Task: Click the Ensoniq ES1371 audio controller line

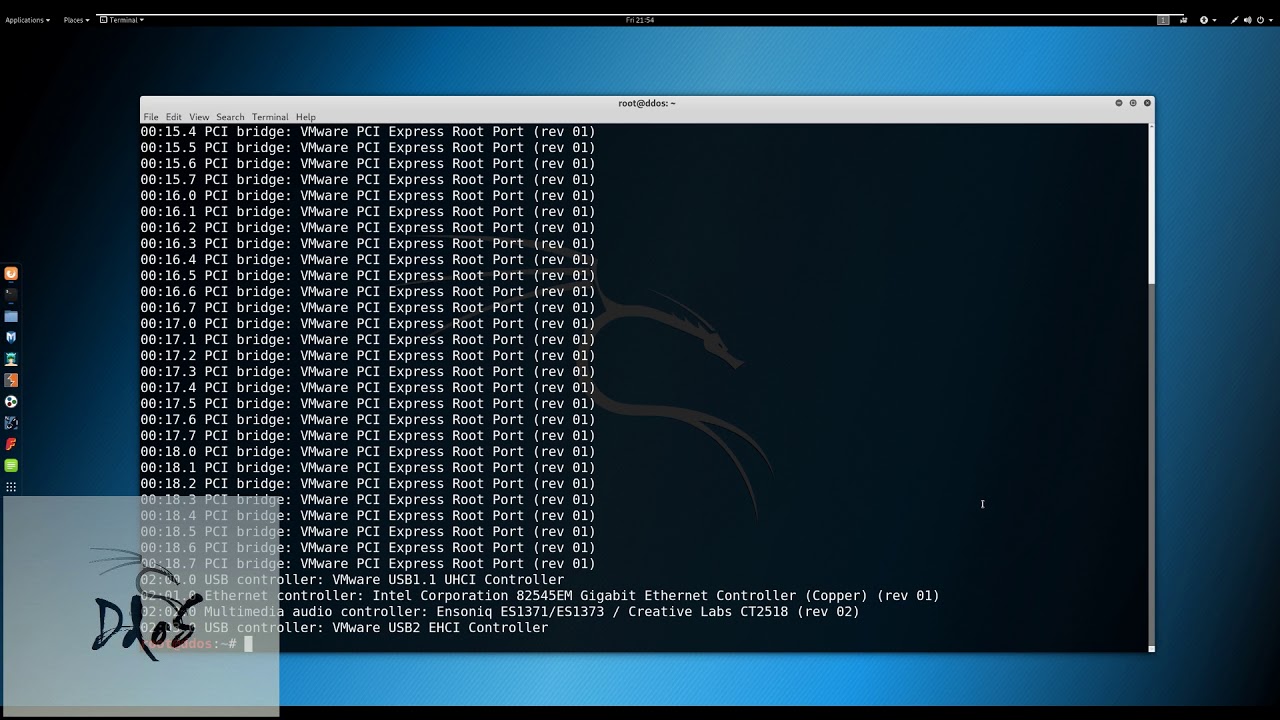Action: click(500, 612)
